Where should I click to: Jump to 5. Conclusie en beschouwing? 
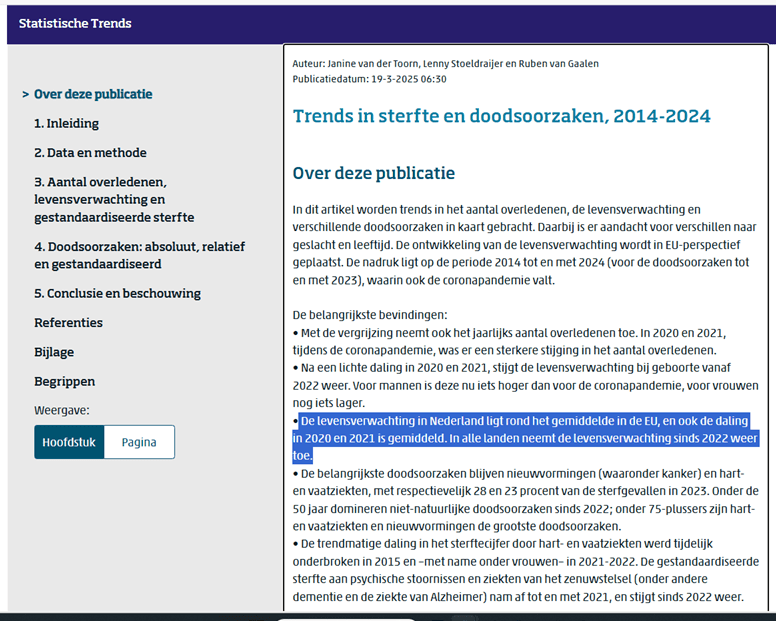[x=117, y=293]
